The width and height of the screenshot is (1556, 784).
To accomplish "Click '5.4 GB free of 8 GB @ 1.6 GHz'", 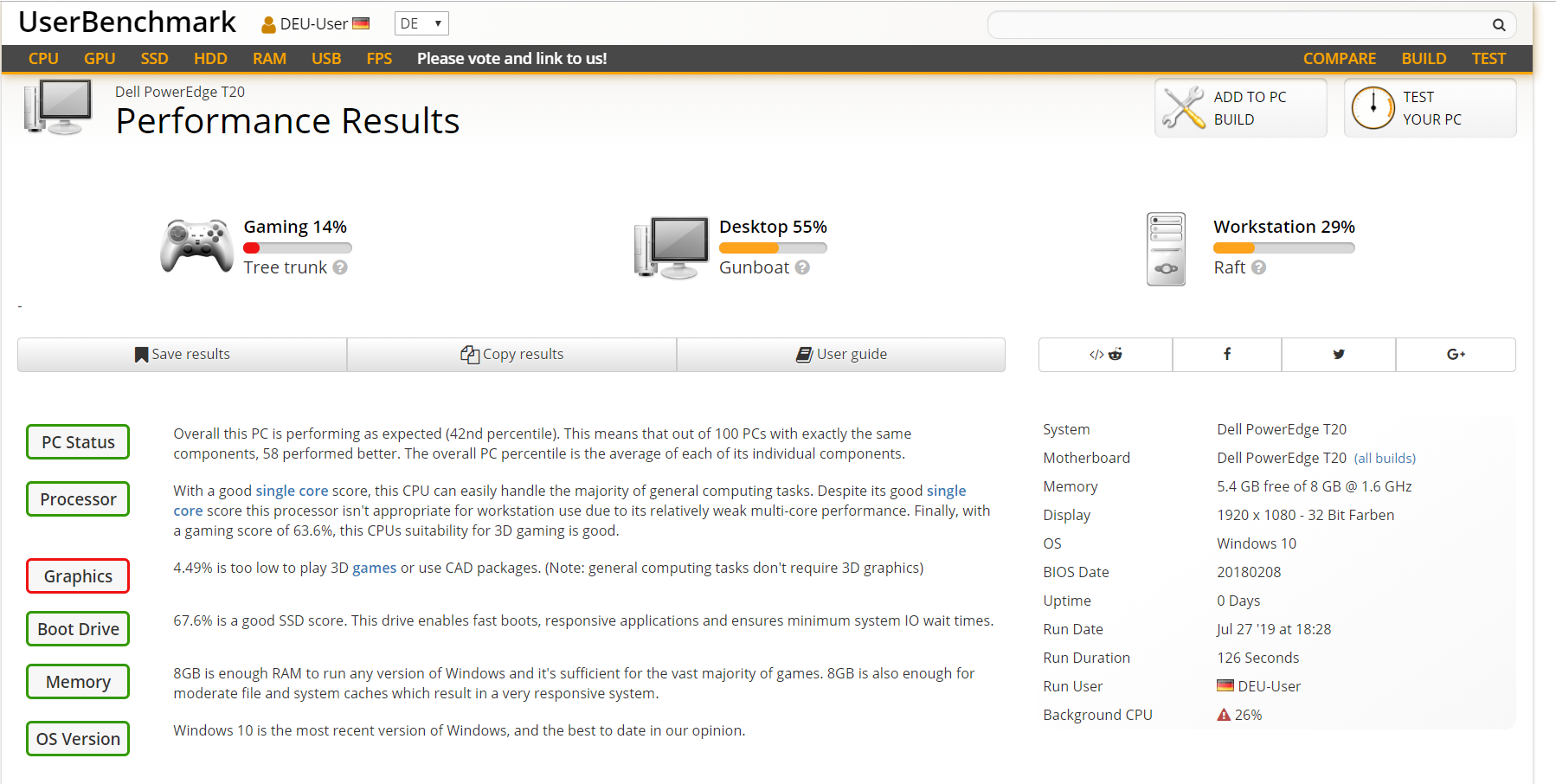I will [1315, 486].
